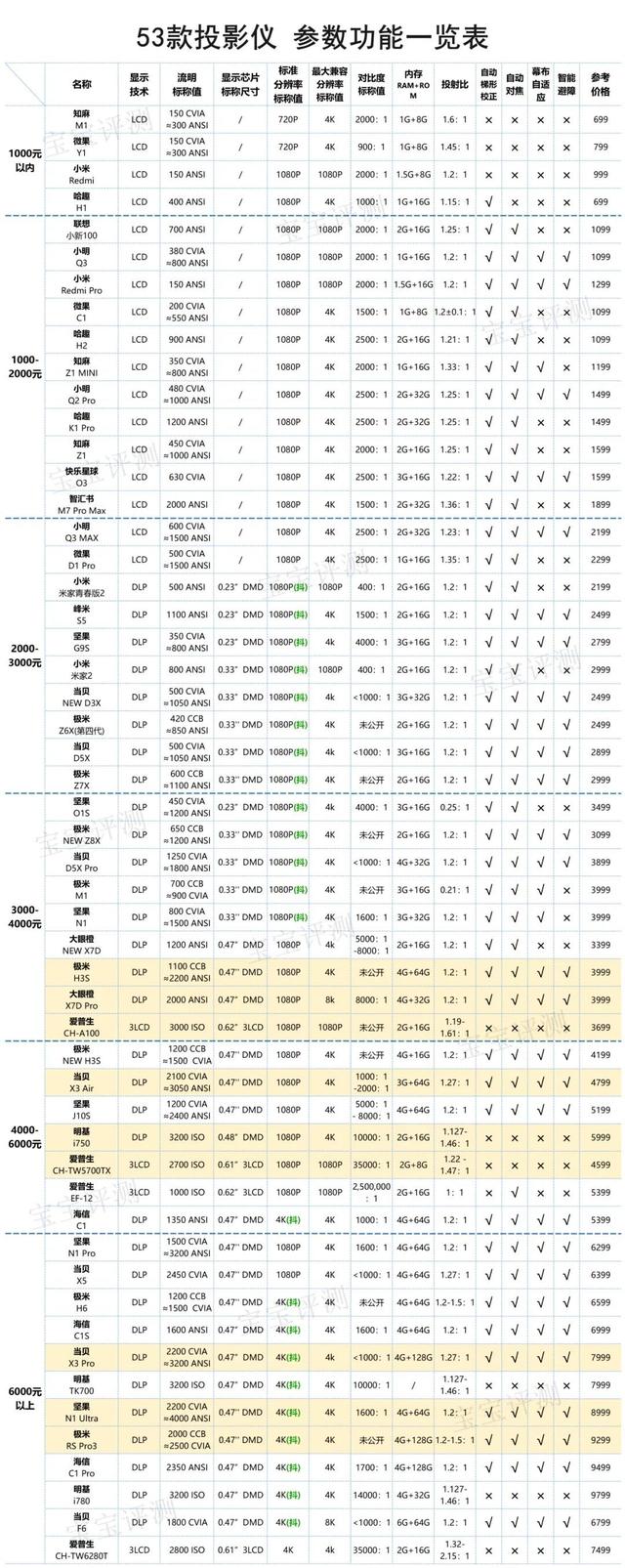Screen dimensions: 625x1568
Task: Click the product name 当贝 NEW D3X
Action: (x=82, y=697)
